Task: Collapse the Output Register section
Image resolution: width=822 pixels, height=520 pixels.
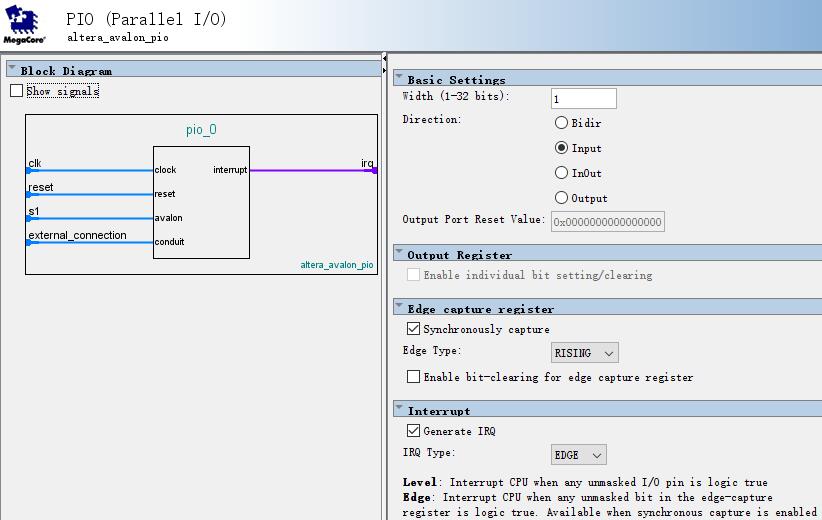Action: point(399,252)
